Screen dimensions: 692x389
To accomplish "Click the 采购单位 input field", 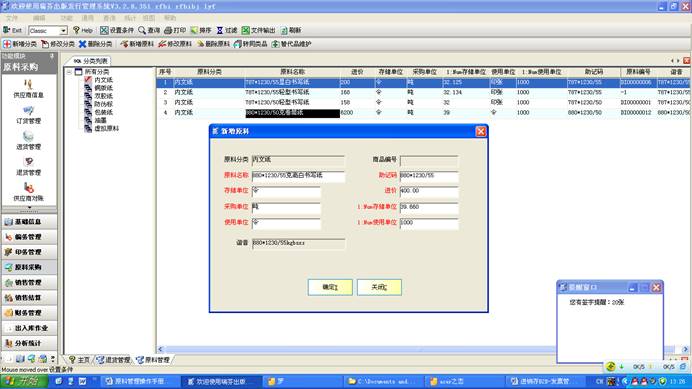I will click(286, 207).
